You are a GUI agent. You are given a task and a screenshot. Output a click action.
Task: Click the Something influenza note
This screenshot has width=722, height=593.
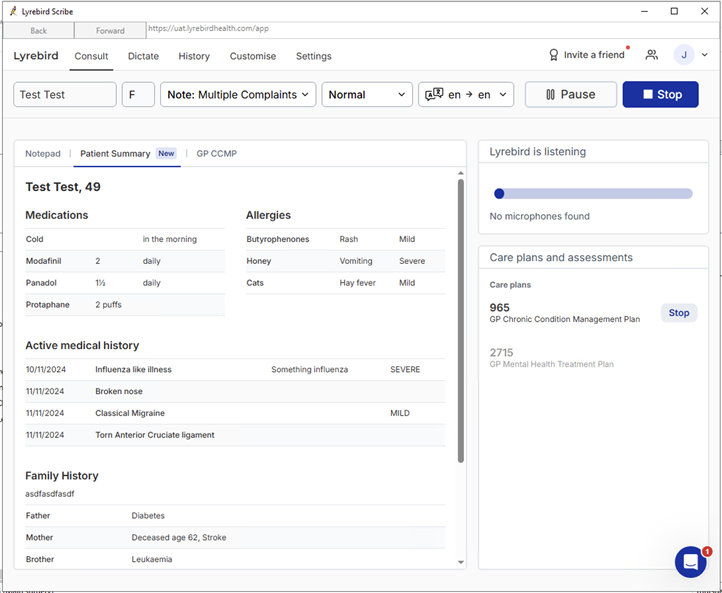click(309, 369)
